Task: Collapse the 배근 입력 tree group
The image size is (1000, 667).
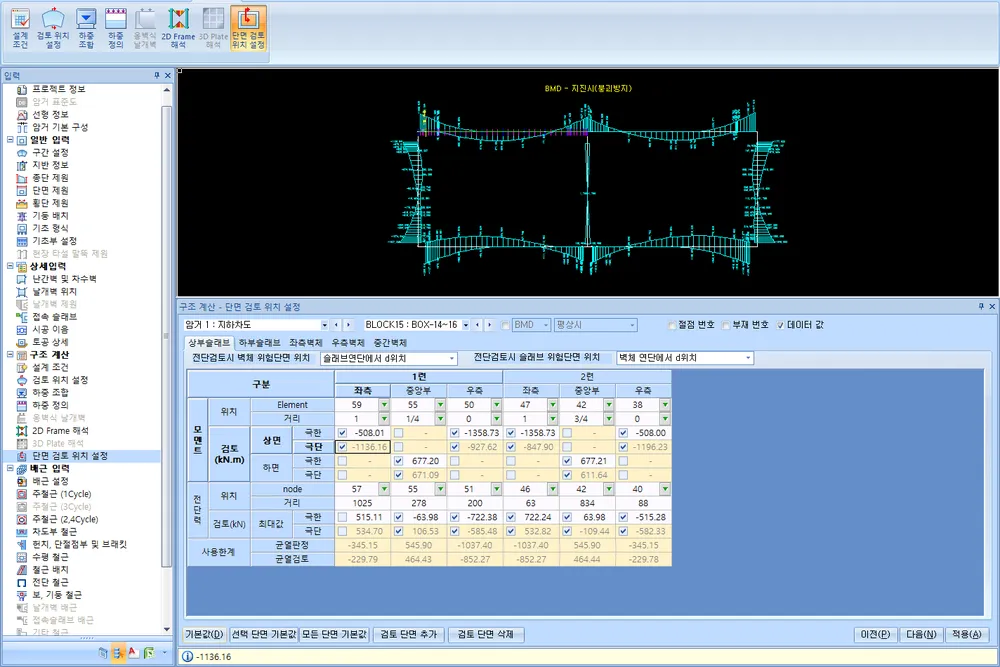Action: (x=10, y=468)
